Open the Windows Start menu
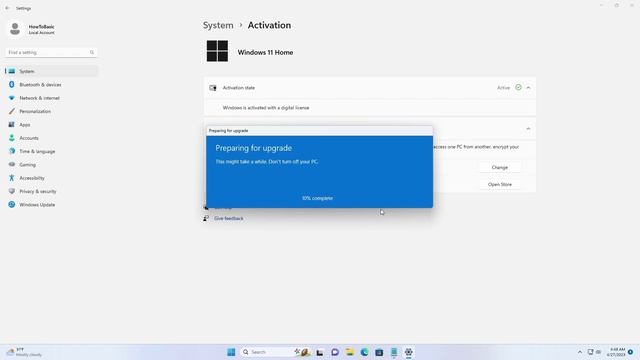Image resolution: width=640 pixels, height=360 pixels. [x=231, y=352]
